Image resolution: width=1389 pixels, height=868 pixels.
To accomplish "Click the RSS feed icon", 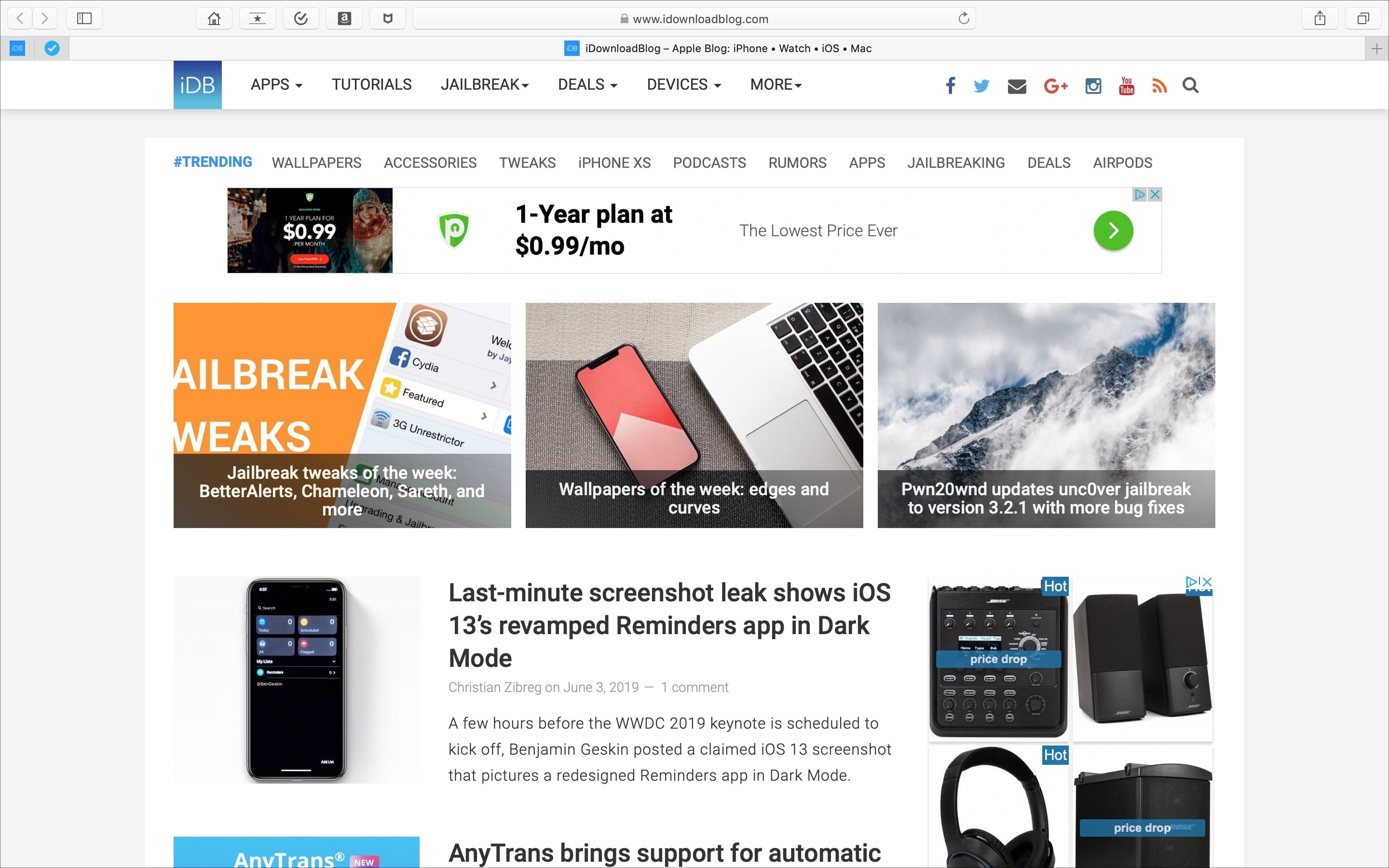I will pos(1158,84).
